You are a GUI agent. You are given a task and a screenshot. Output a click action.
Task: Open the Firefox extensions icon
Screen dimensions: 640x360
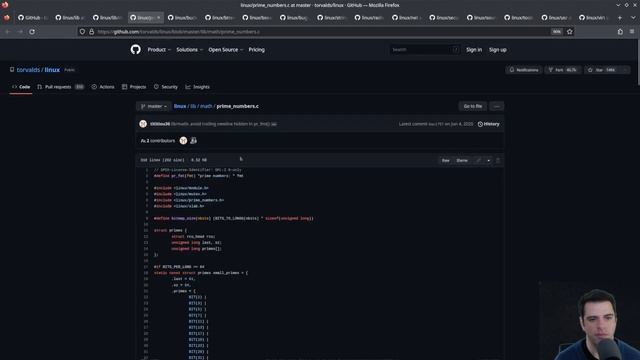[x=620, y=31]
